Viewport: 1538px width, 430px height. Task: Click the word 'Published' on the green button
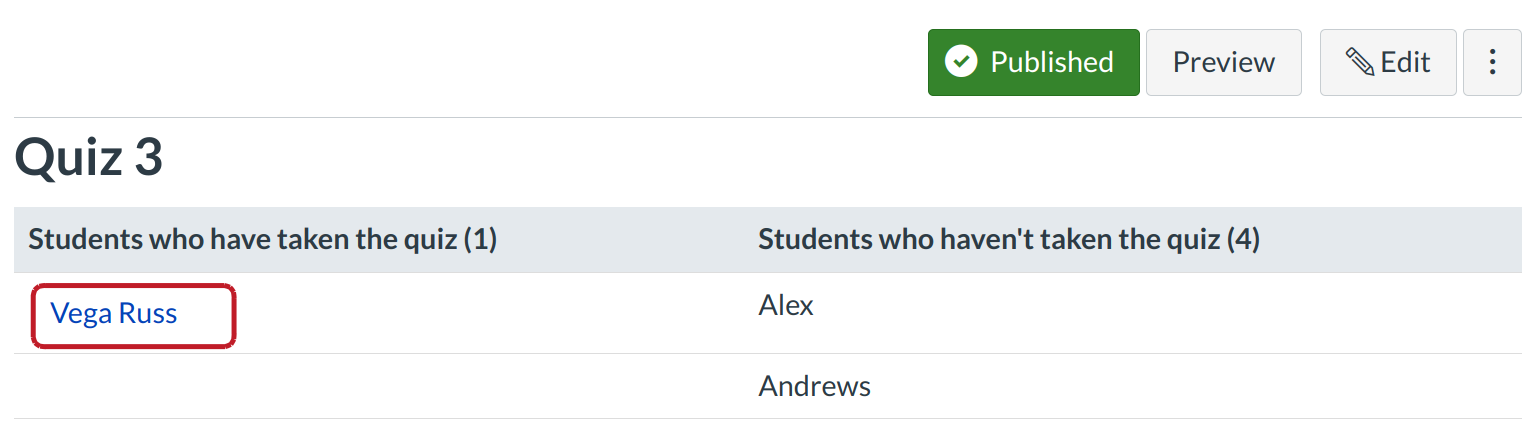[x=1052, y=62]
